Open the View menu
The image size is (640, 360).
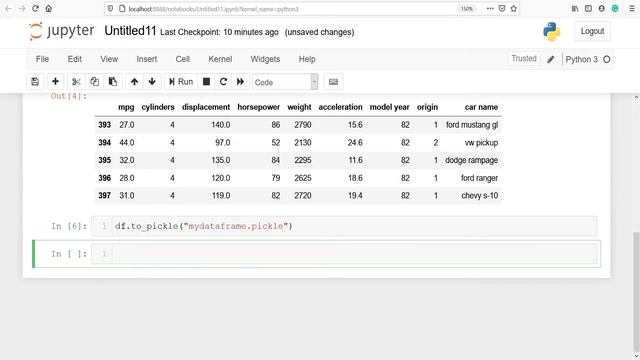(109, 59)
